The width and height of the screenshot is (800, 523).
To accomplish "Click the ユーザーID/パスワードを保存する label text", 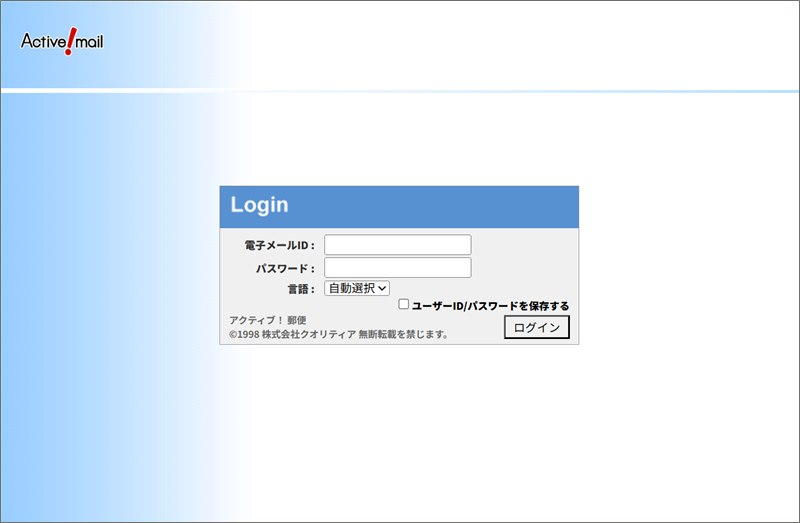I will click(x=490, y=306).
